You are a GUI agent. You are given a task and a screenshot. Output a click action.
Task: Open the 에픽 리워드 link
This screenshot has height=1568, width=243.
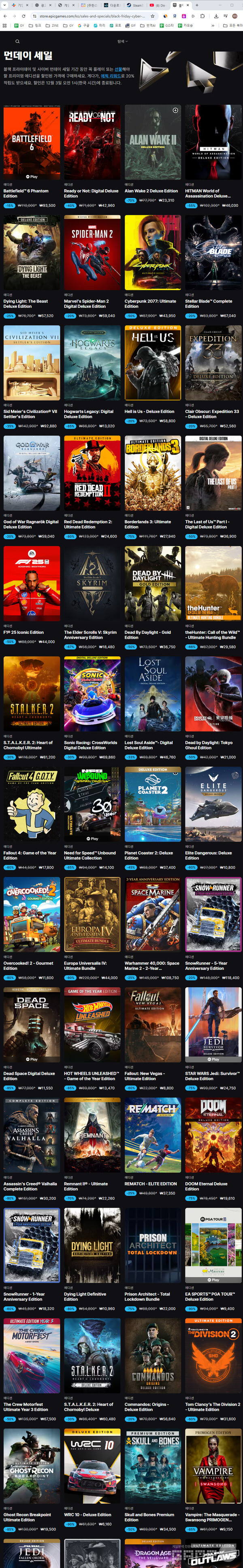point(110,76)
